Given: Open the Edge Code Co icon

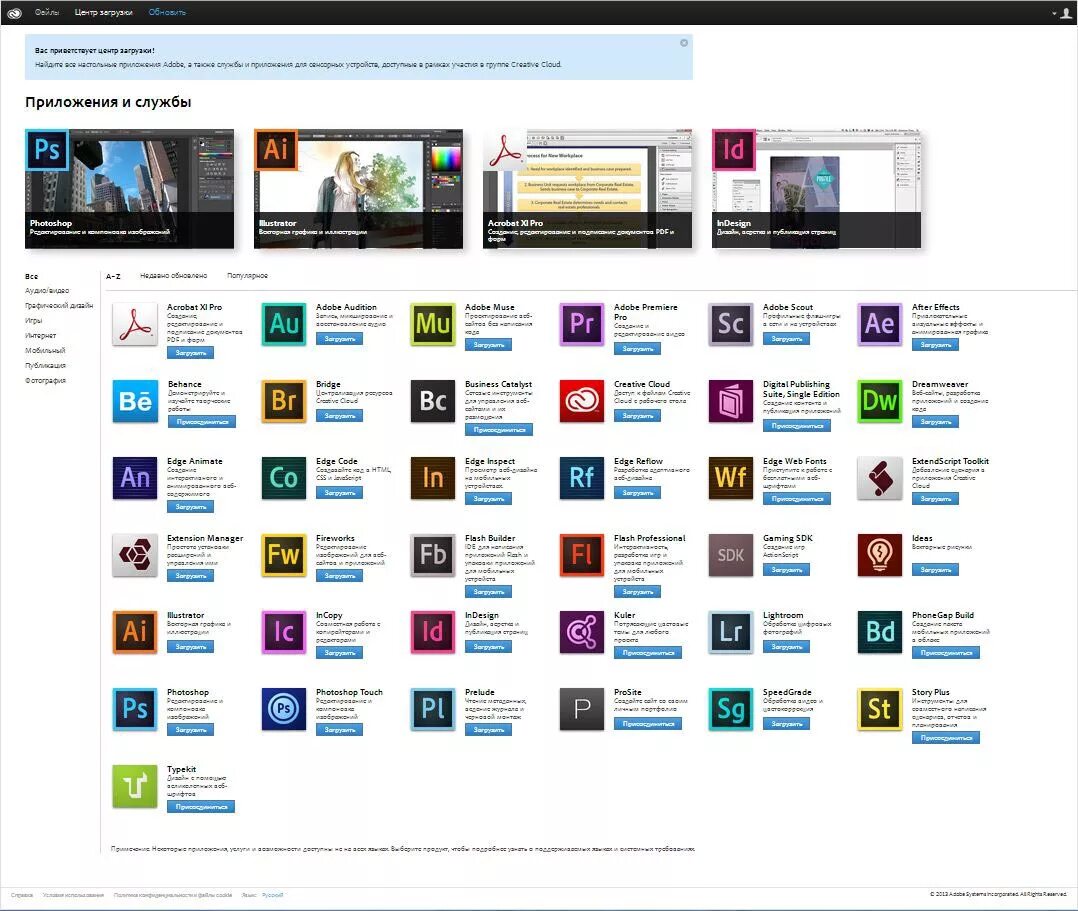Looking at the screenshot, I should pos(284,478).
